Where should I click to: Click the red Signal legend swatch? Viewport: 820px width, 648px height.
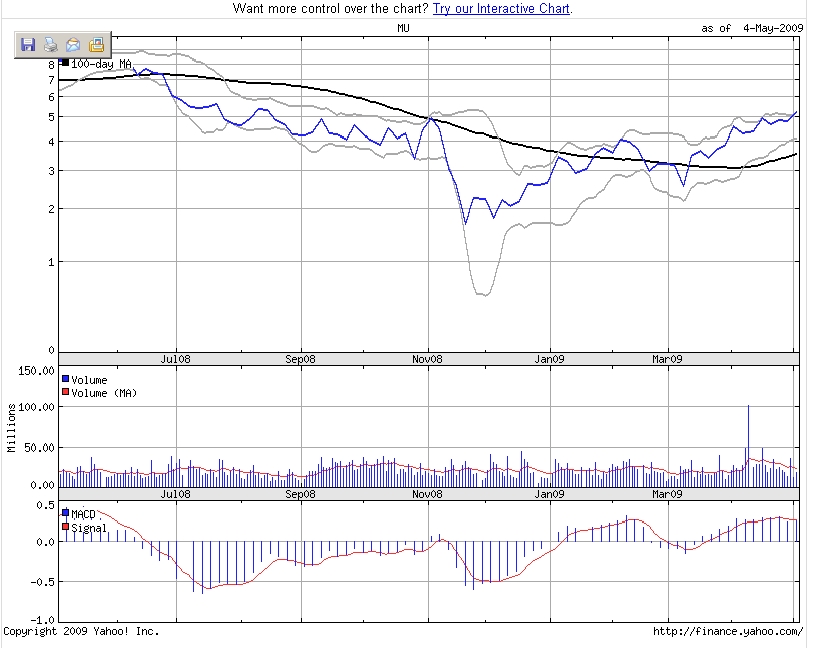click(x=65, y=527)
